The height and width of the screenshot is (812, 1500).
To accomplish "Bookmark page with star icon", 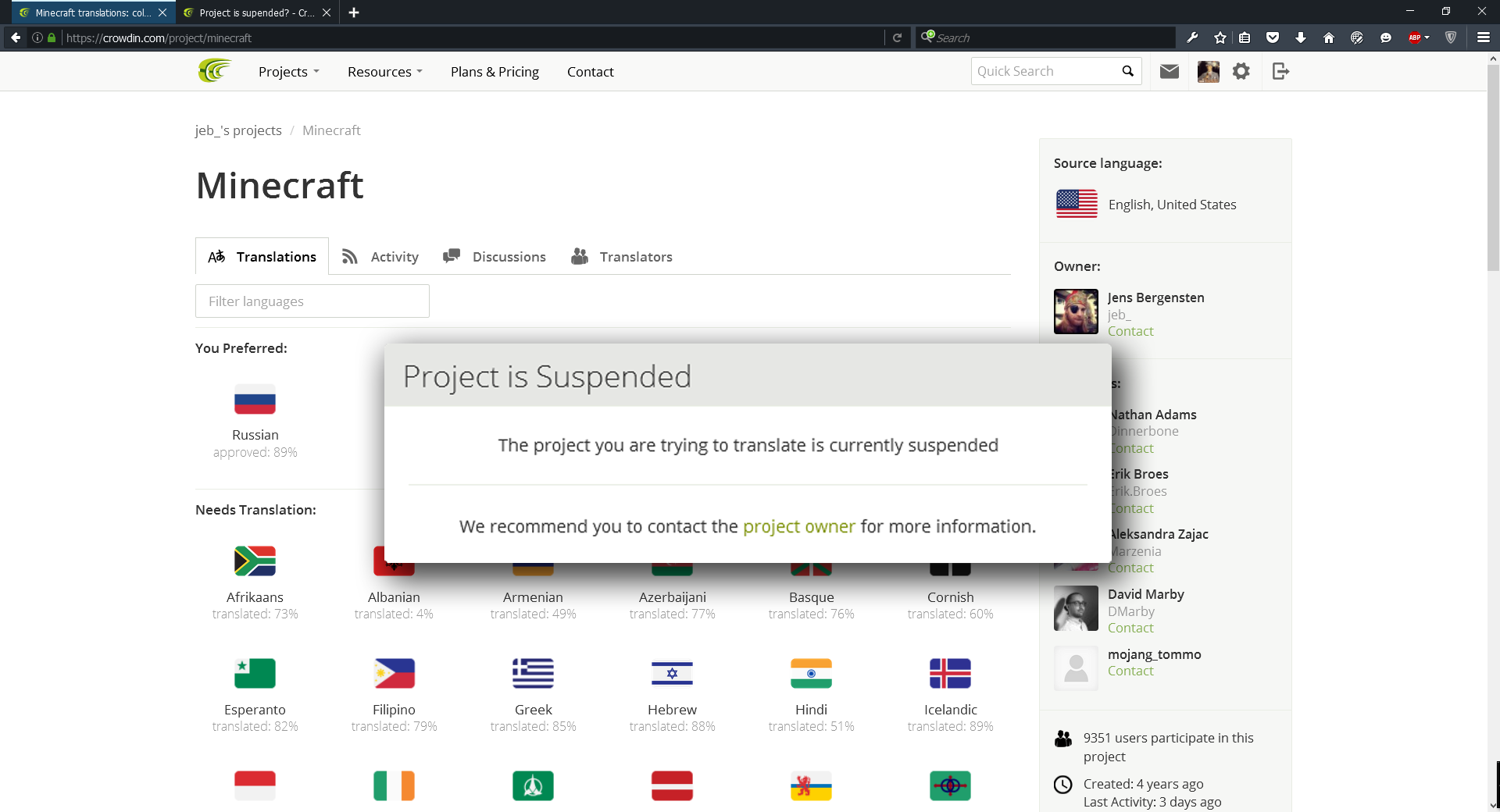I will click(x=1220, y=37).
